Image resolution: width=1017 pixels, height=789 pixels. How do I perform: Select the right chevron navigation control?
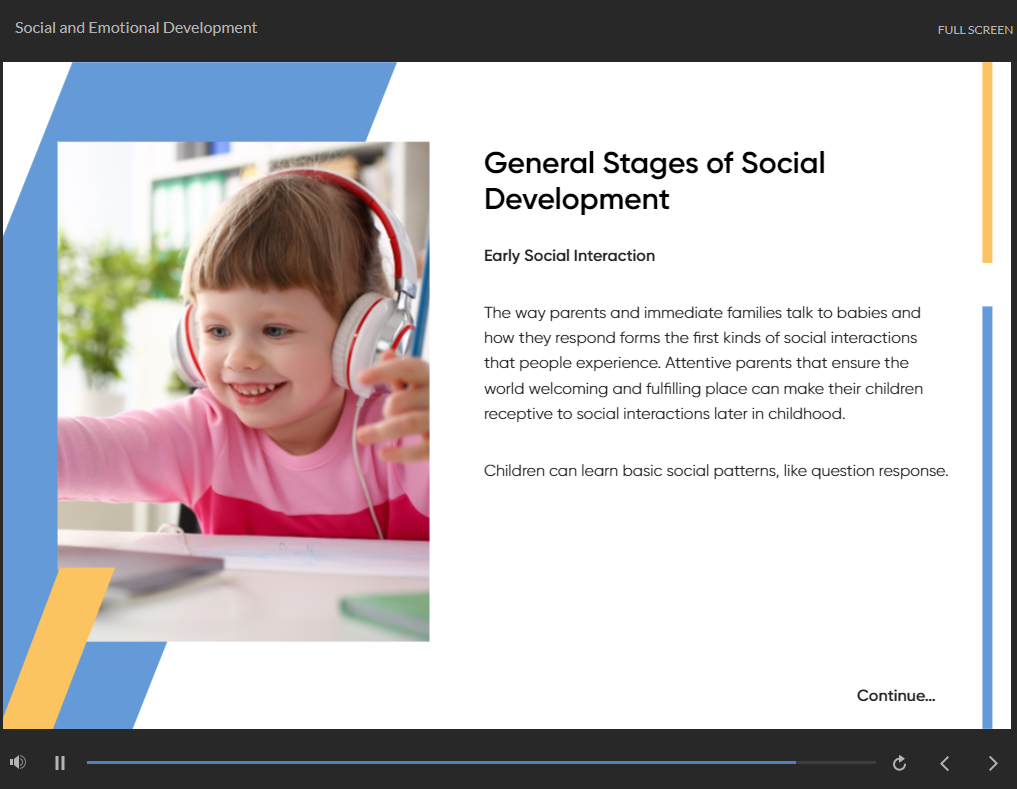pos(991,763)
